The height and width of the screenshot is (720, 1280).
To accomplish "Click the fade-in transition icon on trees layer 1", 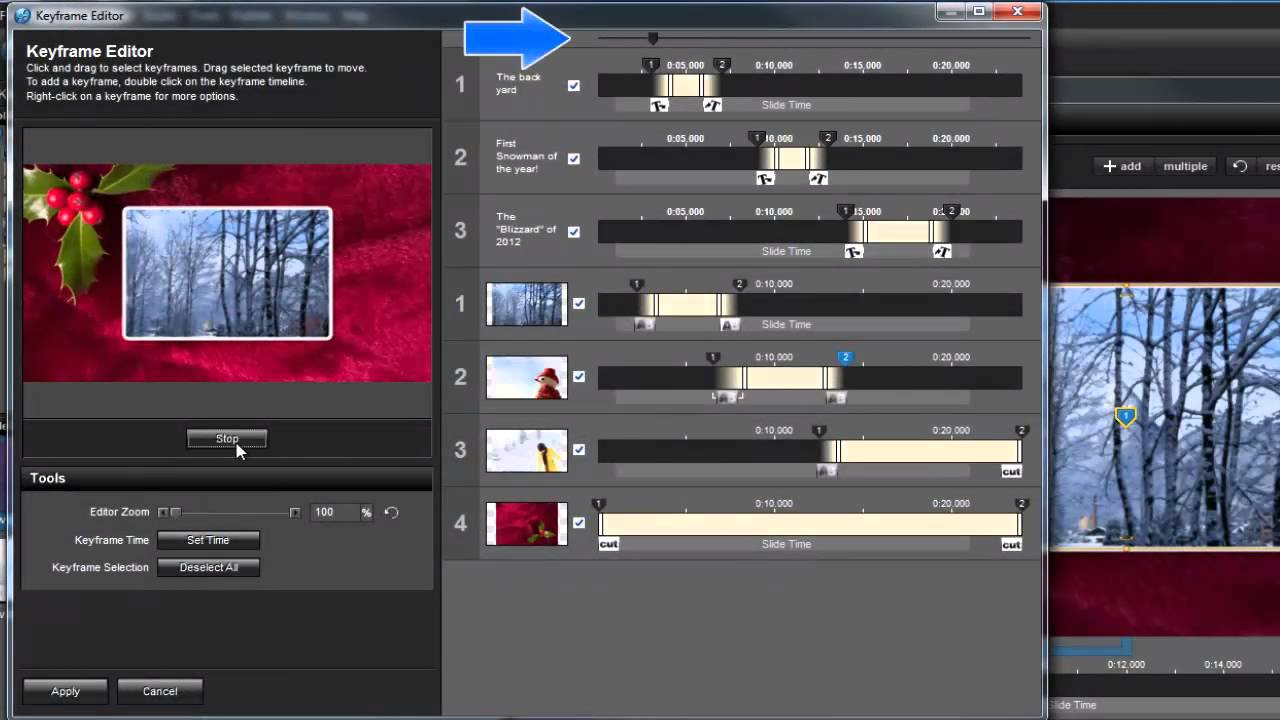I will click(644, 325).
